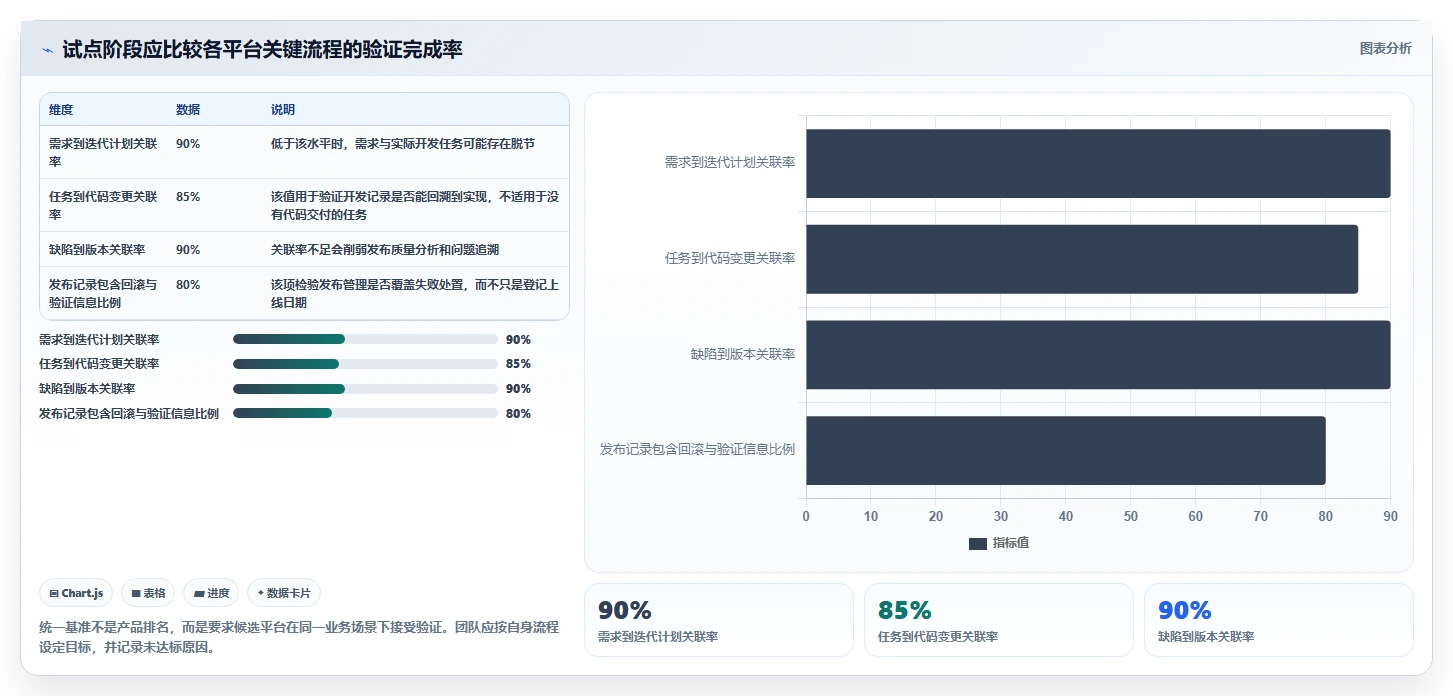Viewport: 1453px width, 696px height.
Task: Select the 数据卡片 tag chip
Action: click(x=284, y=593)
